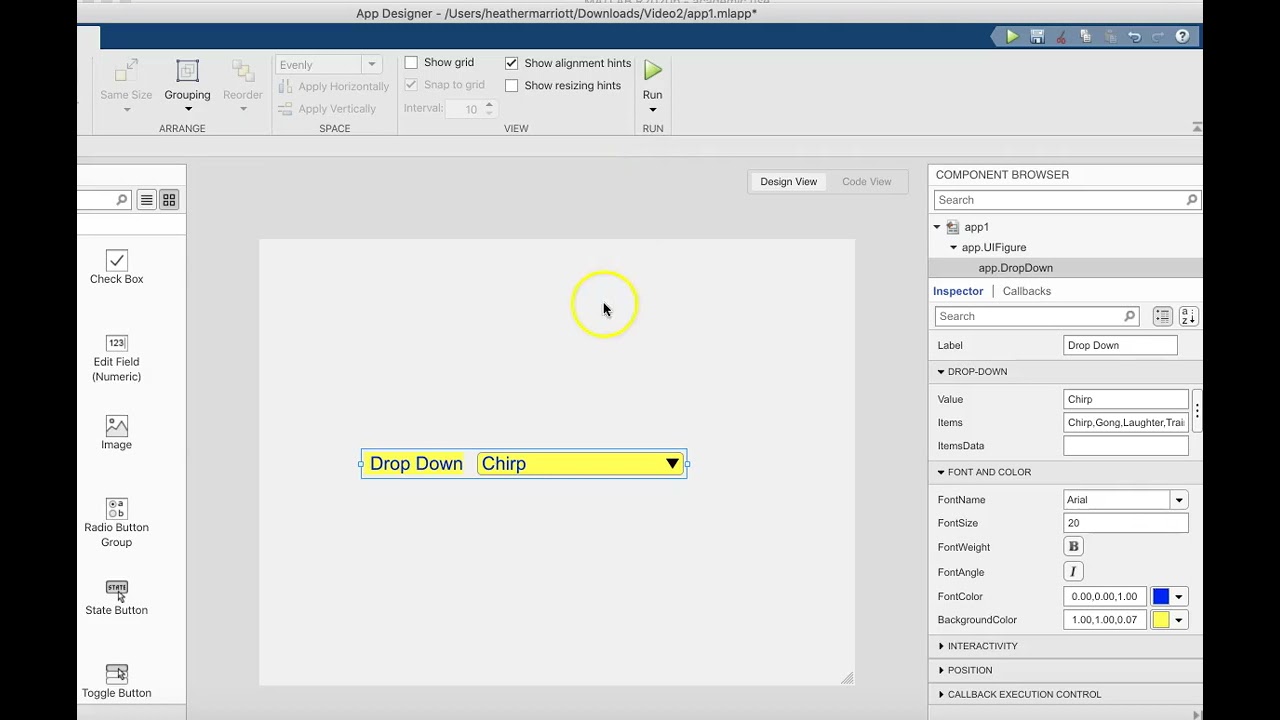Image resolution: width=1280 pixels, height=720 pixels.
Task: Toggle italic FontAngle button
Action: pos(1073,572)
